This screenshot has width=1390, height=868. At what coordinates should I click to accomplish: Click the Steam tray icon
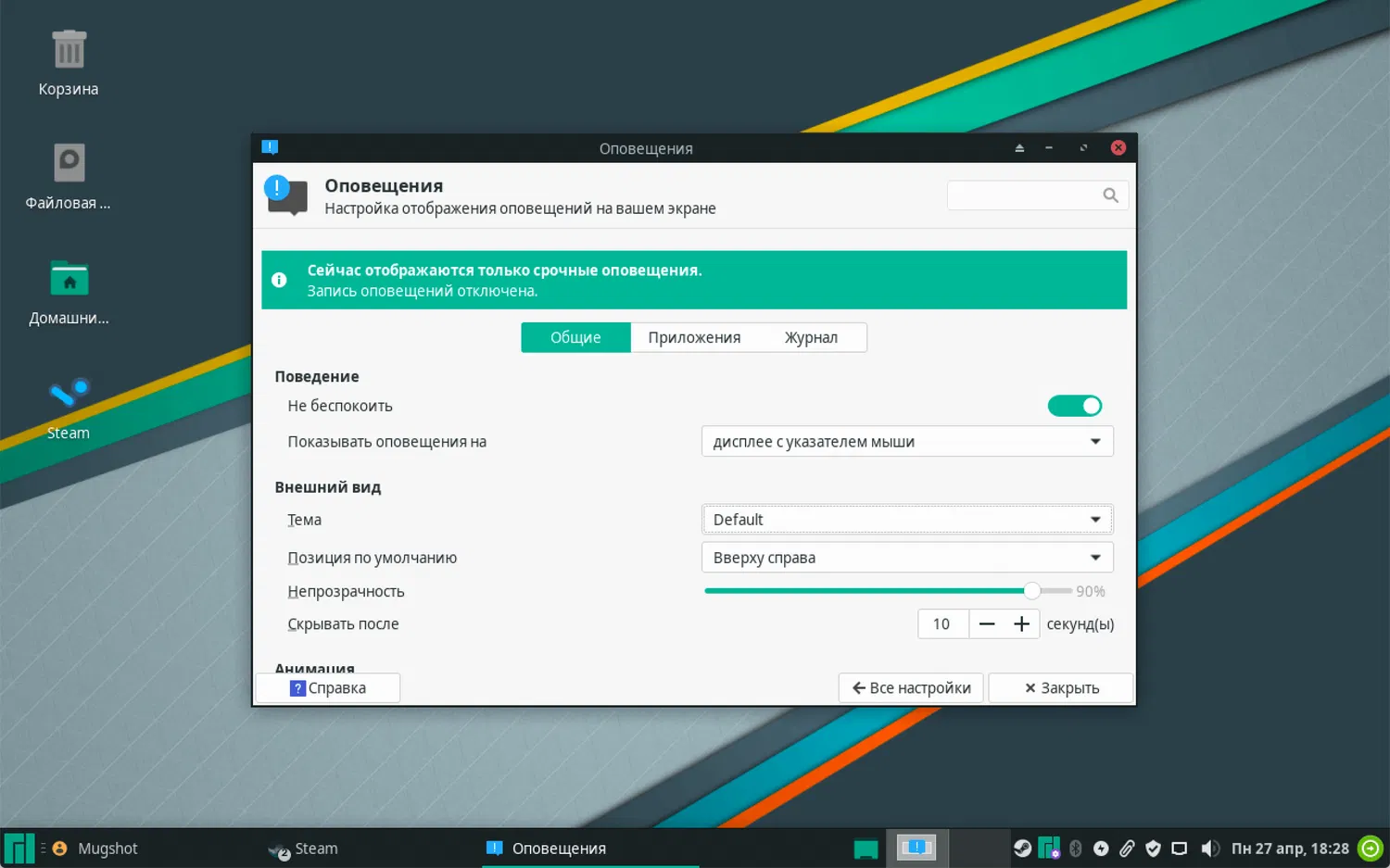pyautogui.click(x=1022, y=848)
